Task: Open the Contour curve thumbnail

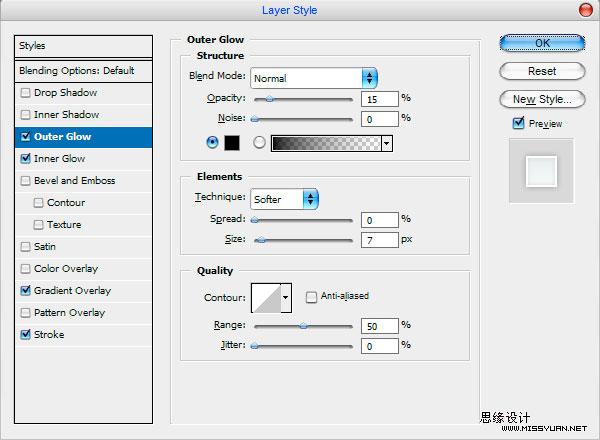Action: (x=267, y=298)
